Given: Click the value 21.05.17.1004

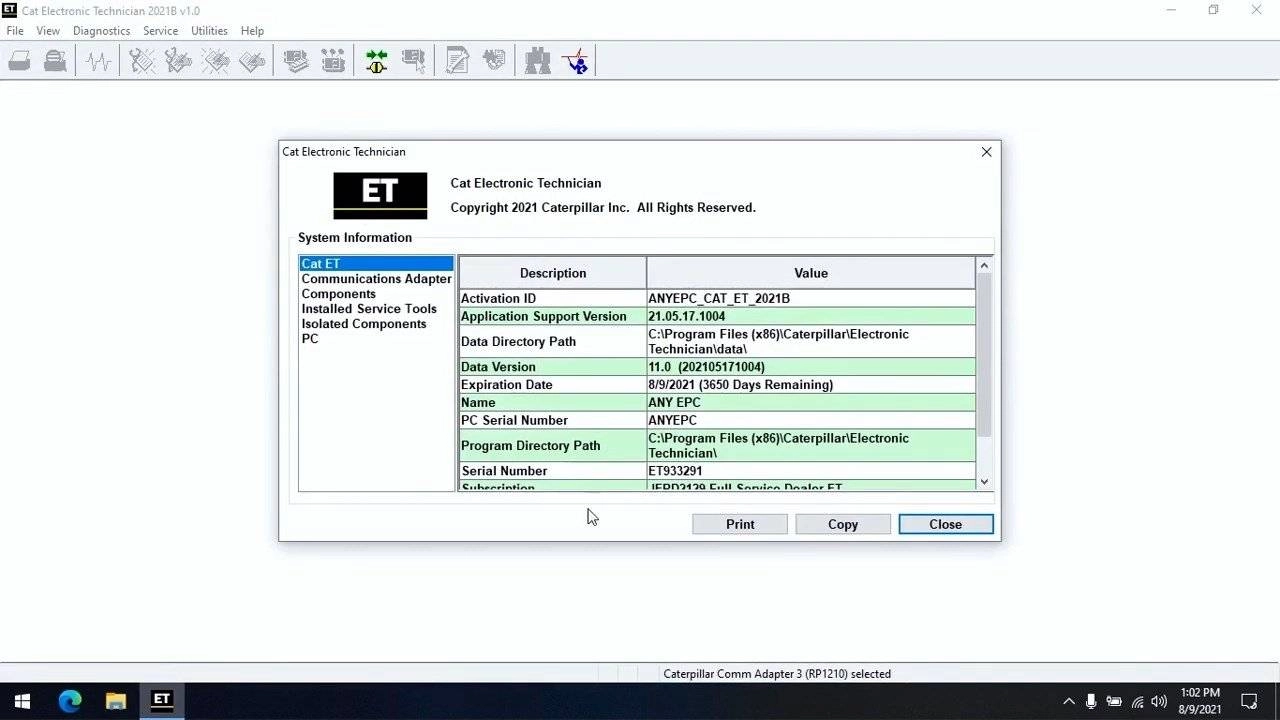Looking at the screenshot, I should click(x=687, y=316).
